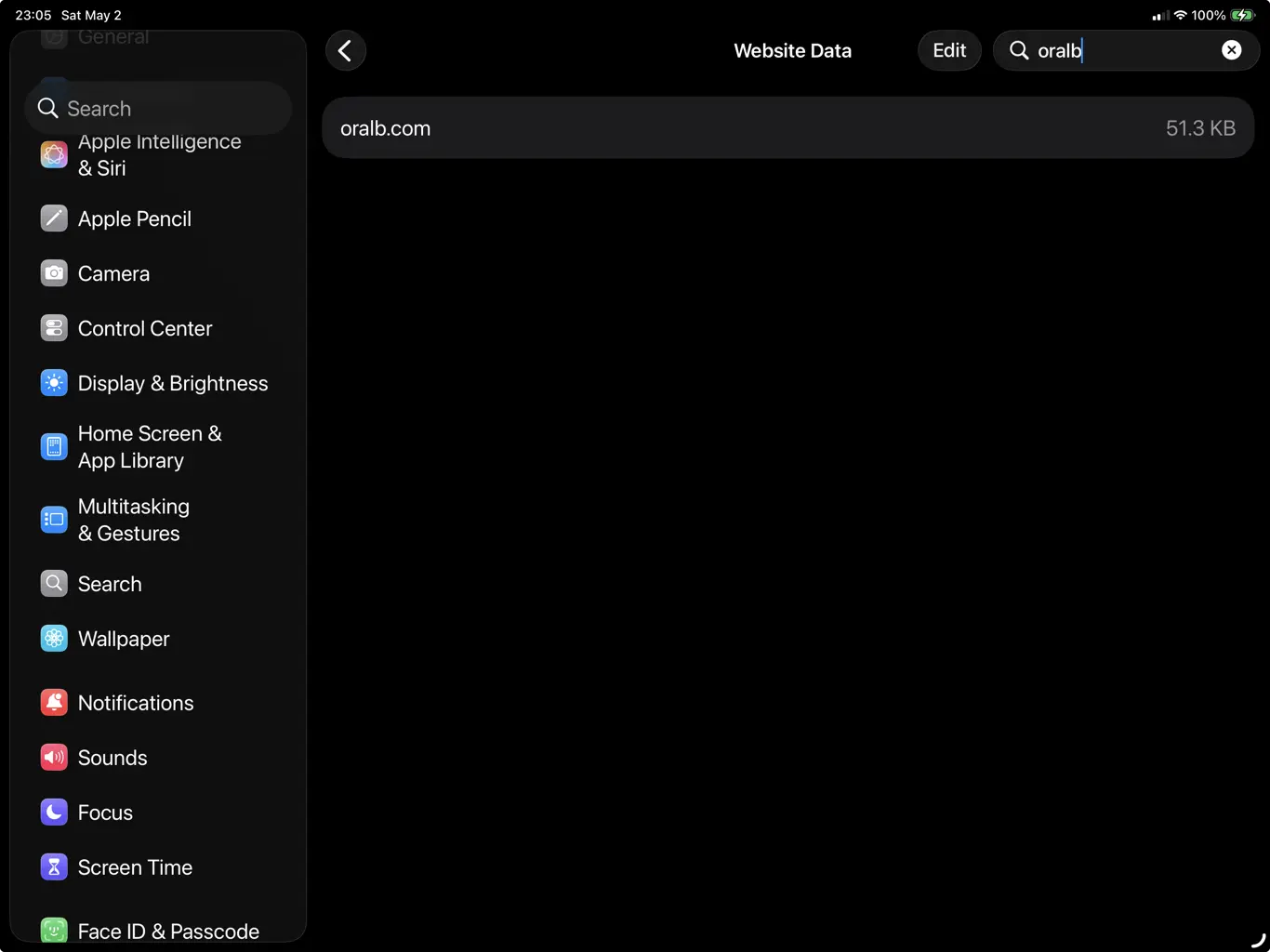Tap the Face ID & Passcode icon
The image size is (1270, 952).
54,931
